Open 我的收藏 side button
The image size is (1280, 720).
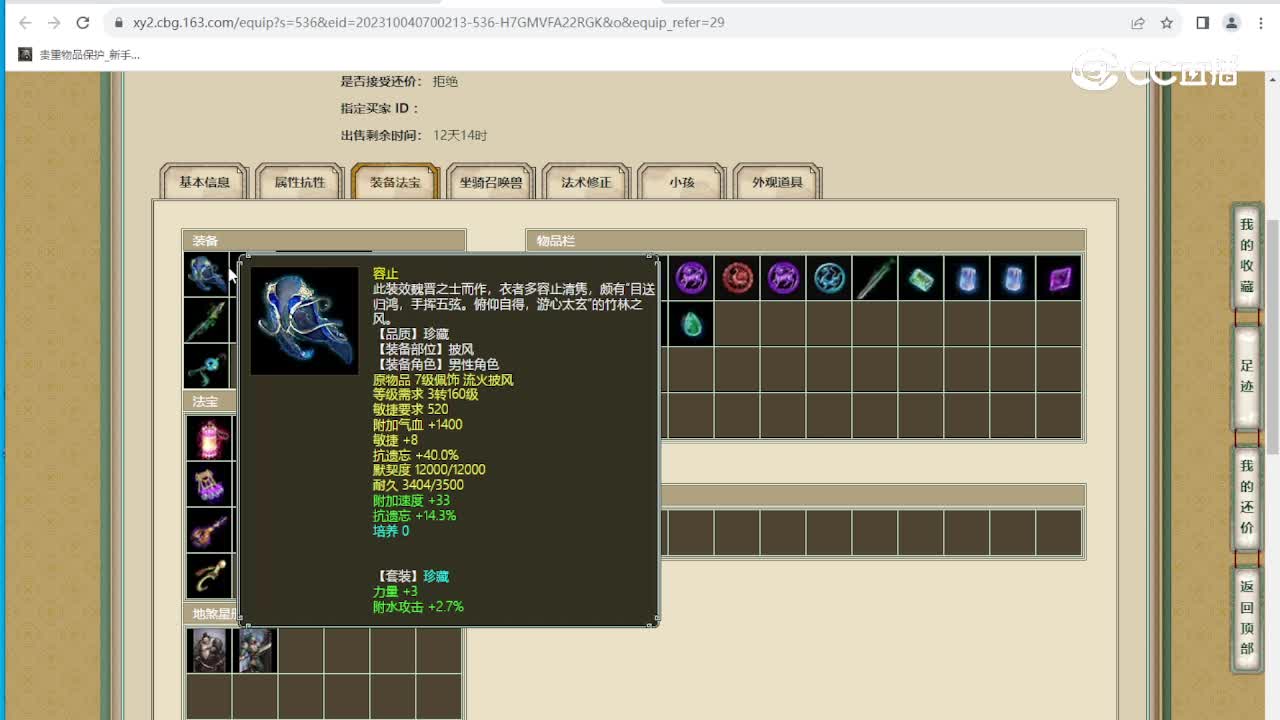point(1246,256)
